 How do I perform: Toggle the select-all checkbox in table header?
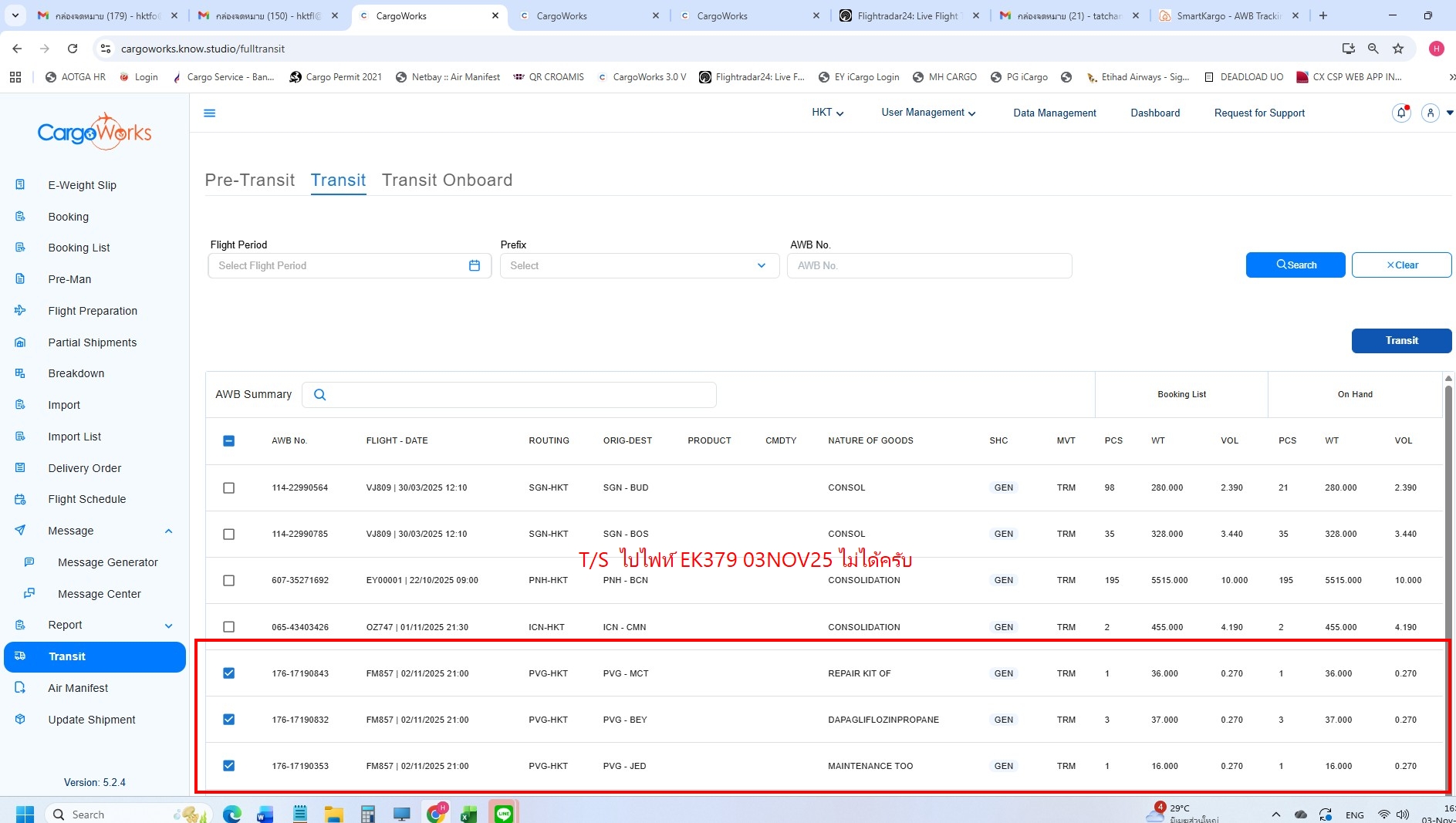(x=228, y=441)
